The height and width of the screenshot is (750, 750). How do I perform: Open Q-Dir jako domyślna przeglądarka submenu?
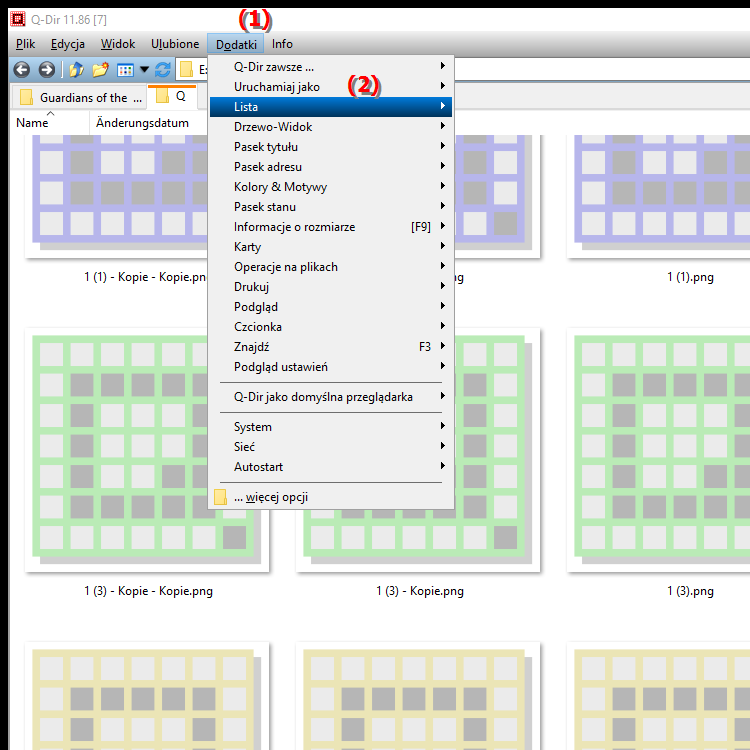coord(331,397)
